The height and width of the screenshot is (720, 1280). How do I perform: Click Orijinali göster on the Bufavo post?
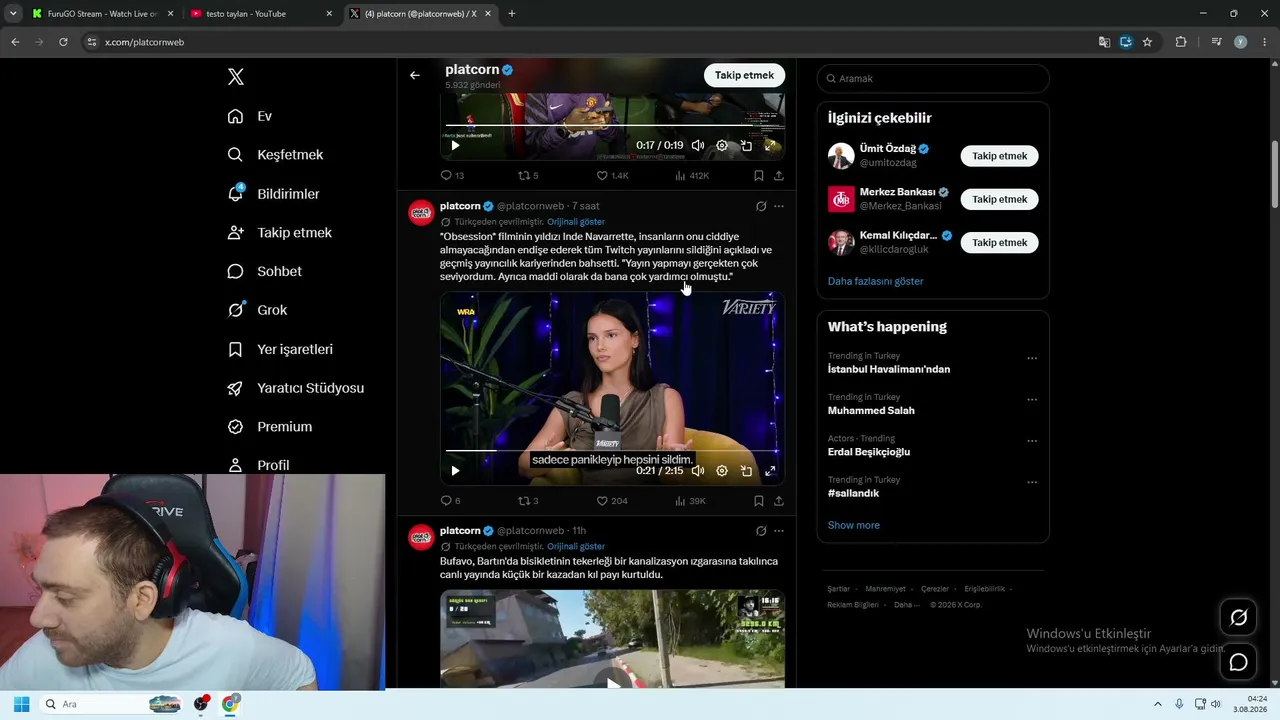576,547
